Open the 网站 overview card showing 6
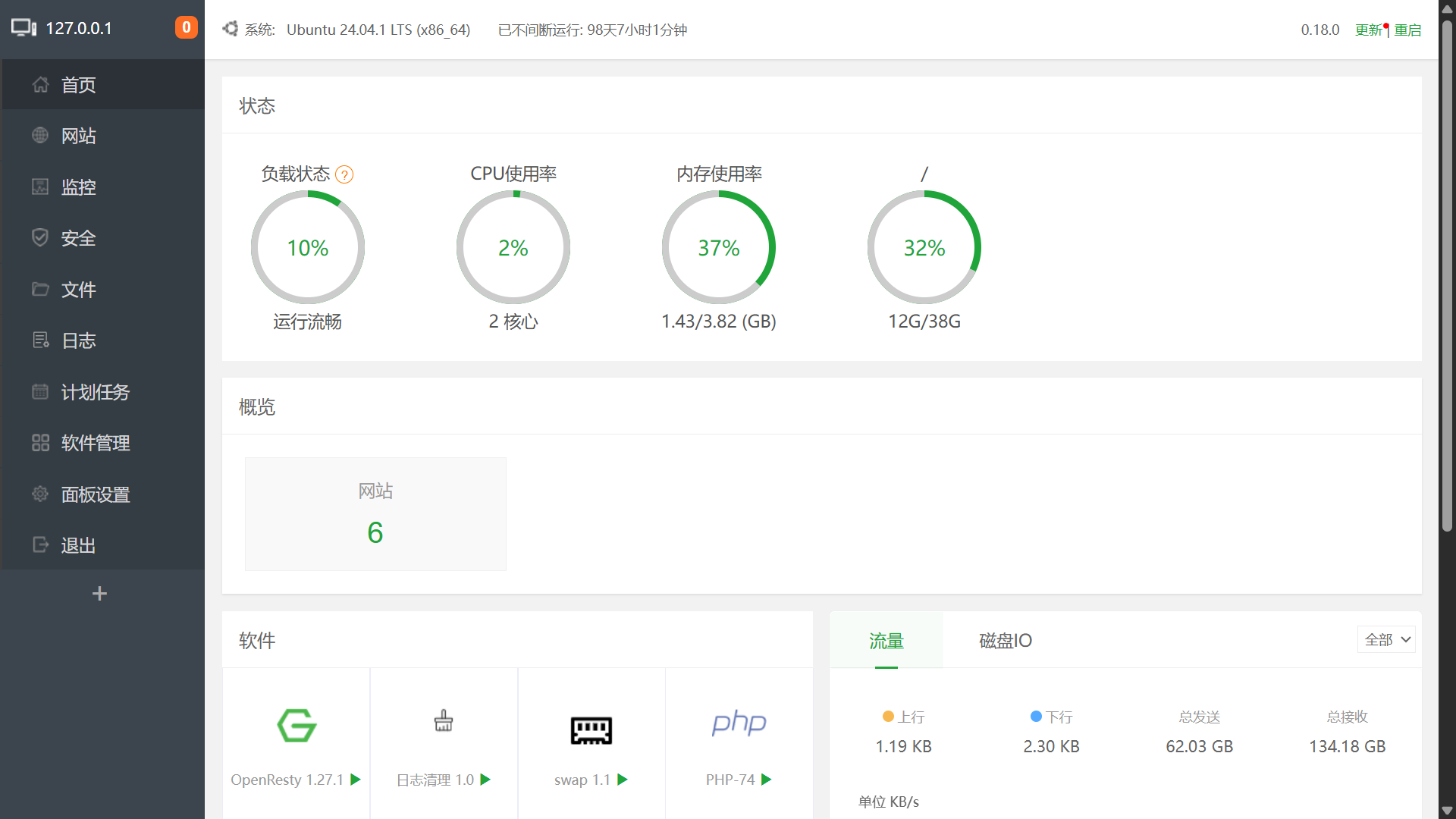 [375, 514]
